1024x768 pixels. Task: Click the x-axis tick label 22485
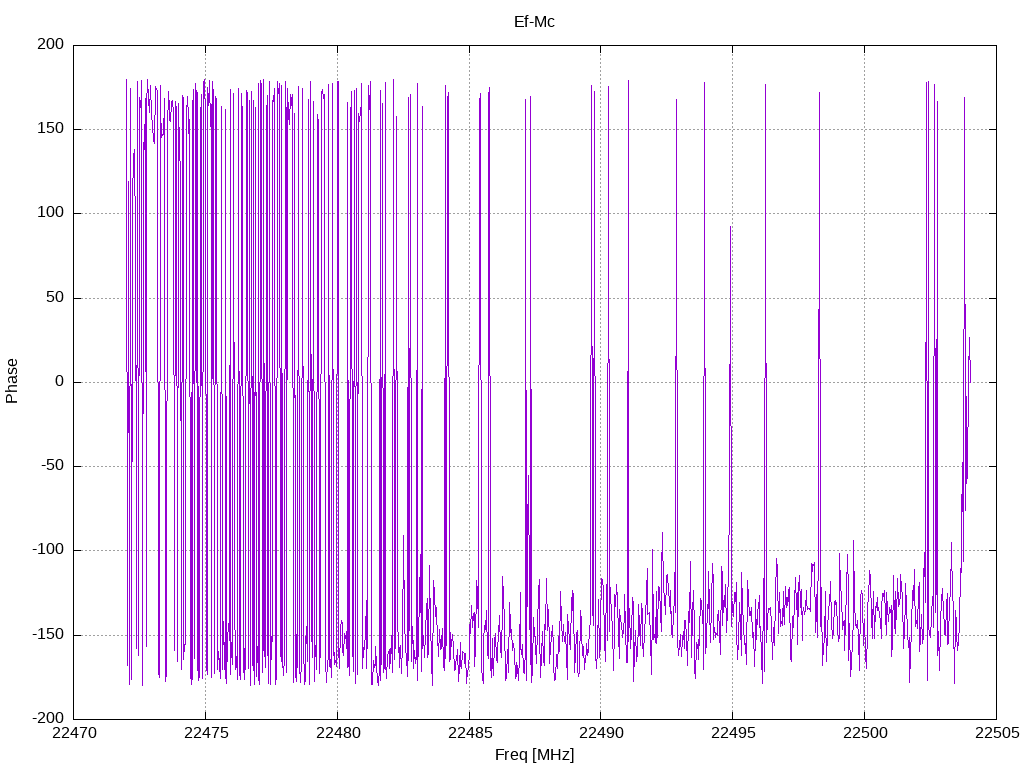[x=470, y=733]
